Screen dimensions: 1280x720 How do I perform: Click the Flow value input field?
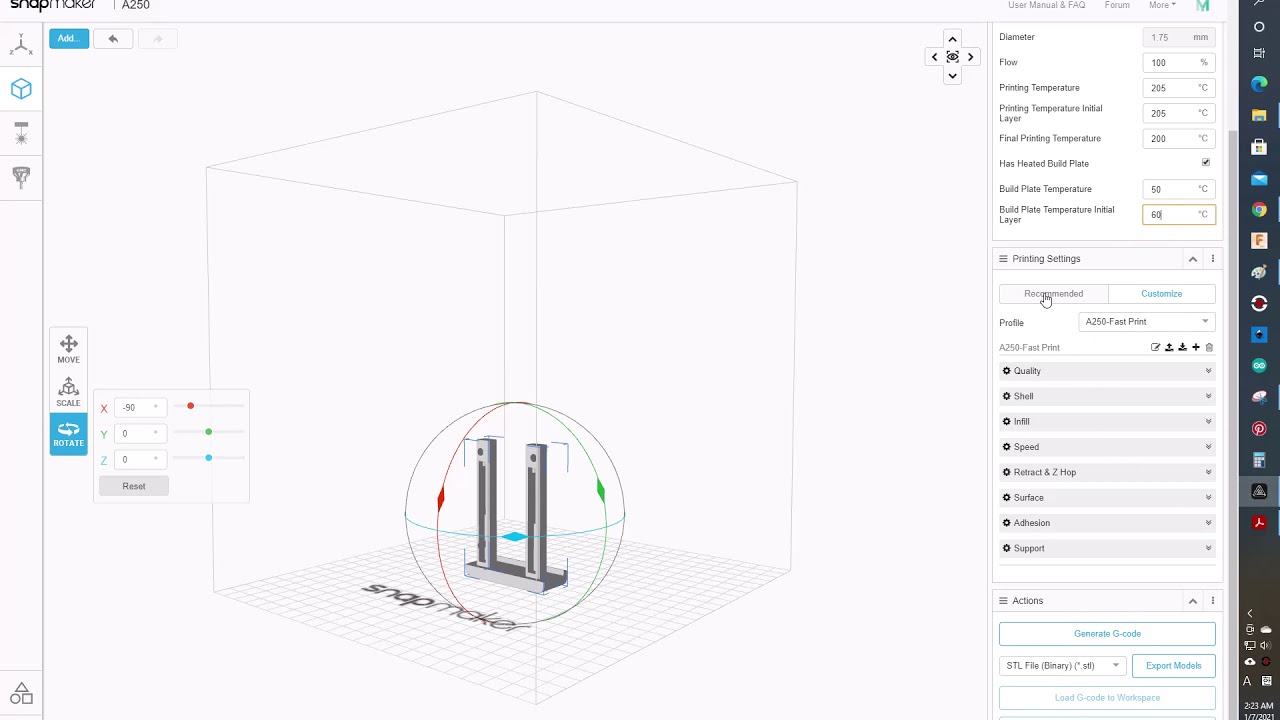point(1179,62)
